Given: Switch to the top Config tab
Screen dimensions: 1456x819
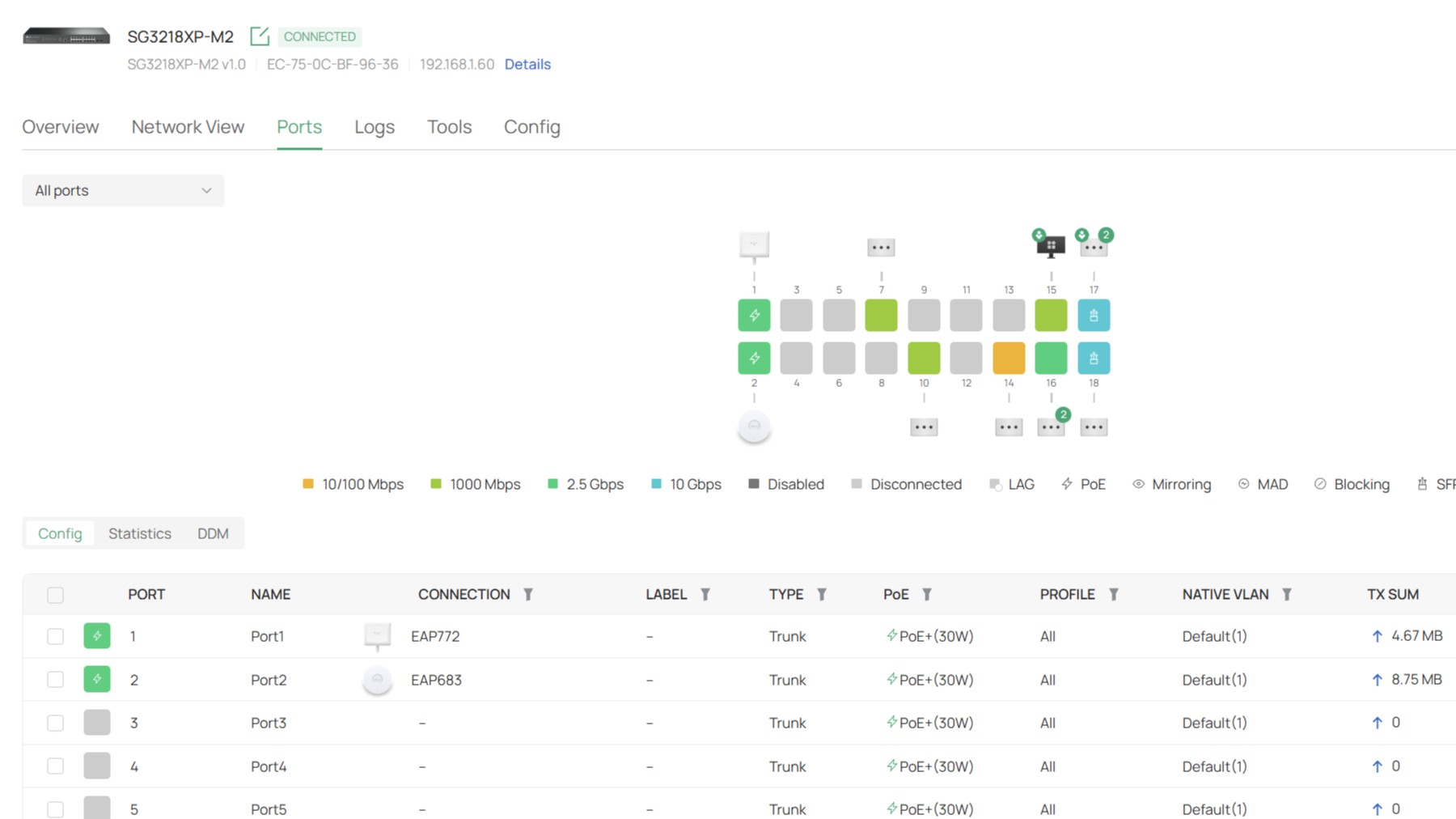Looking at the screenshot, I should (x=532, y=127).
